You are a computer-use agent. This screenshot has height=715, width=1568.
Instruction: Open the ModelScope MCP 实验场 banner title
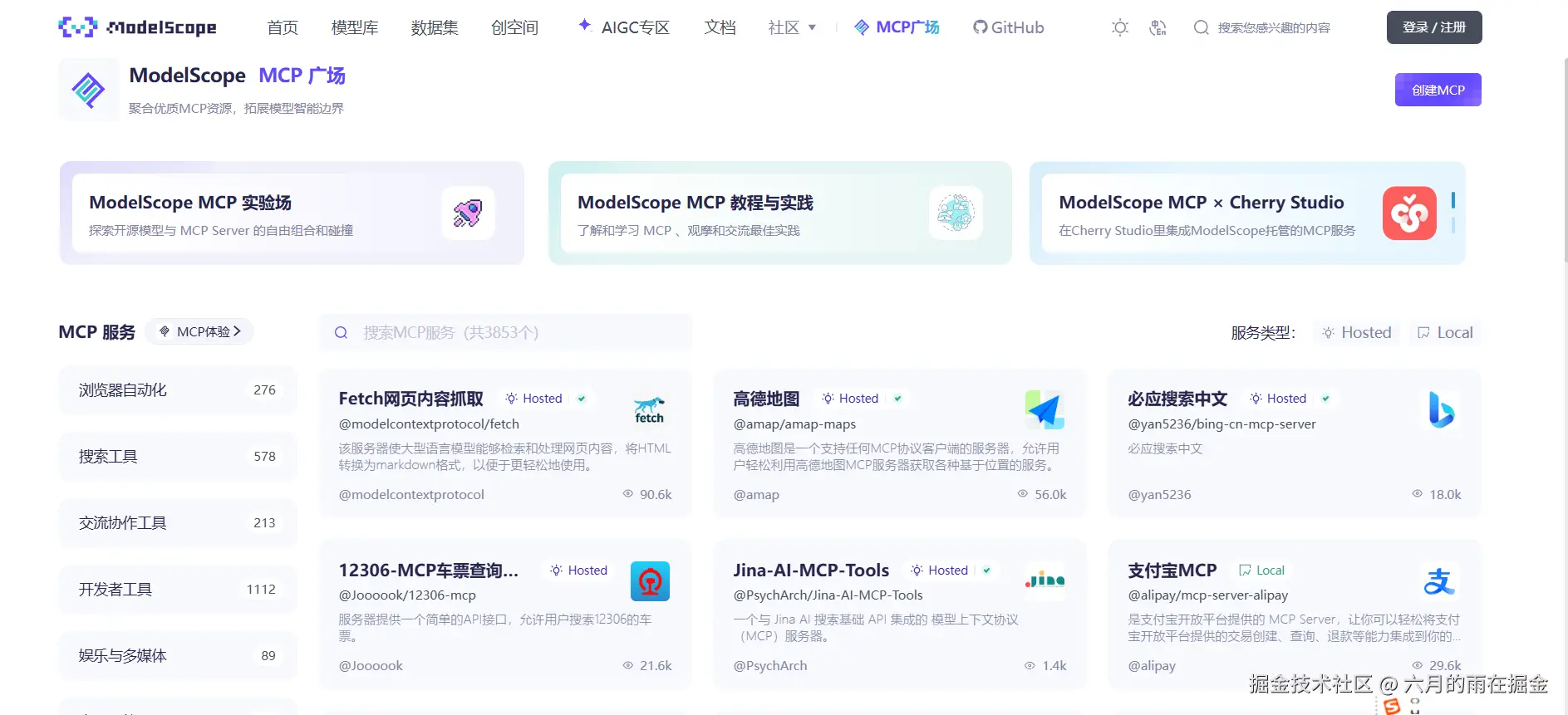tap(190, 203)
